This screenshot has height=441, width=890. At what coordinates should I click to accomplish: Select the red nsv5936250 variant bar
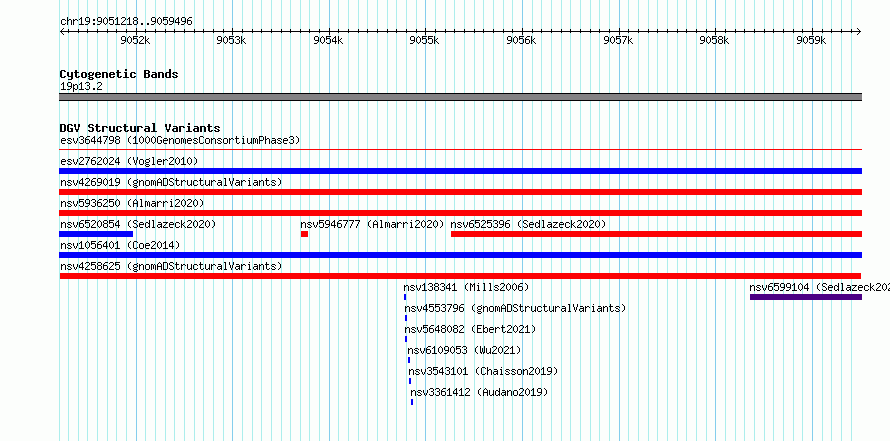click(x=460, y=213)
